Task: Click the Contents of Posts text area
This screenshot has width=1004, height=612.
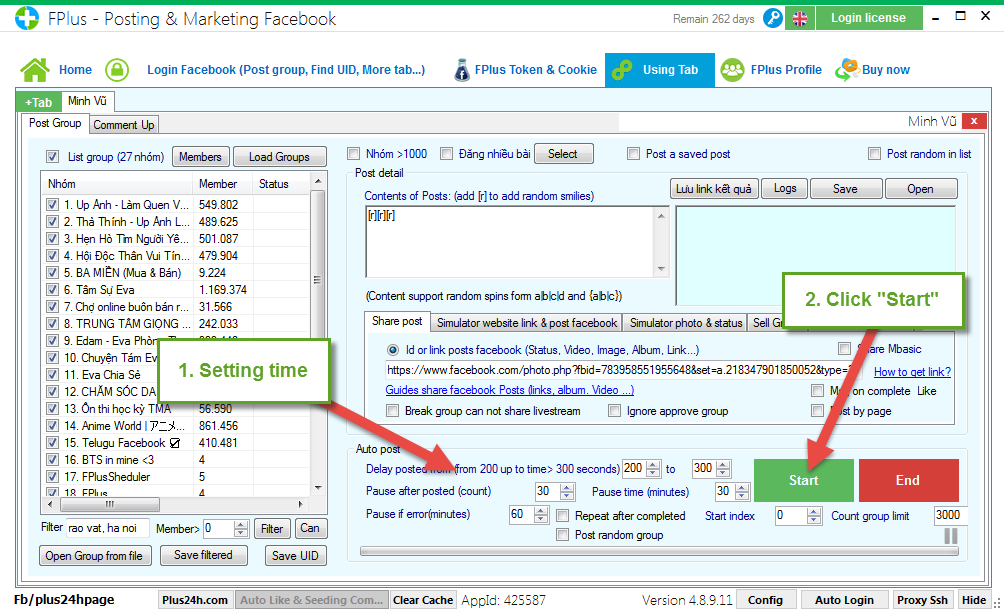Action: point(511,242)
